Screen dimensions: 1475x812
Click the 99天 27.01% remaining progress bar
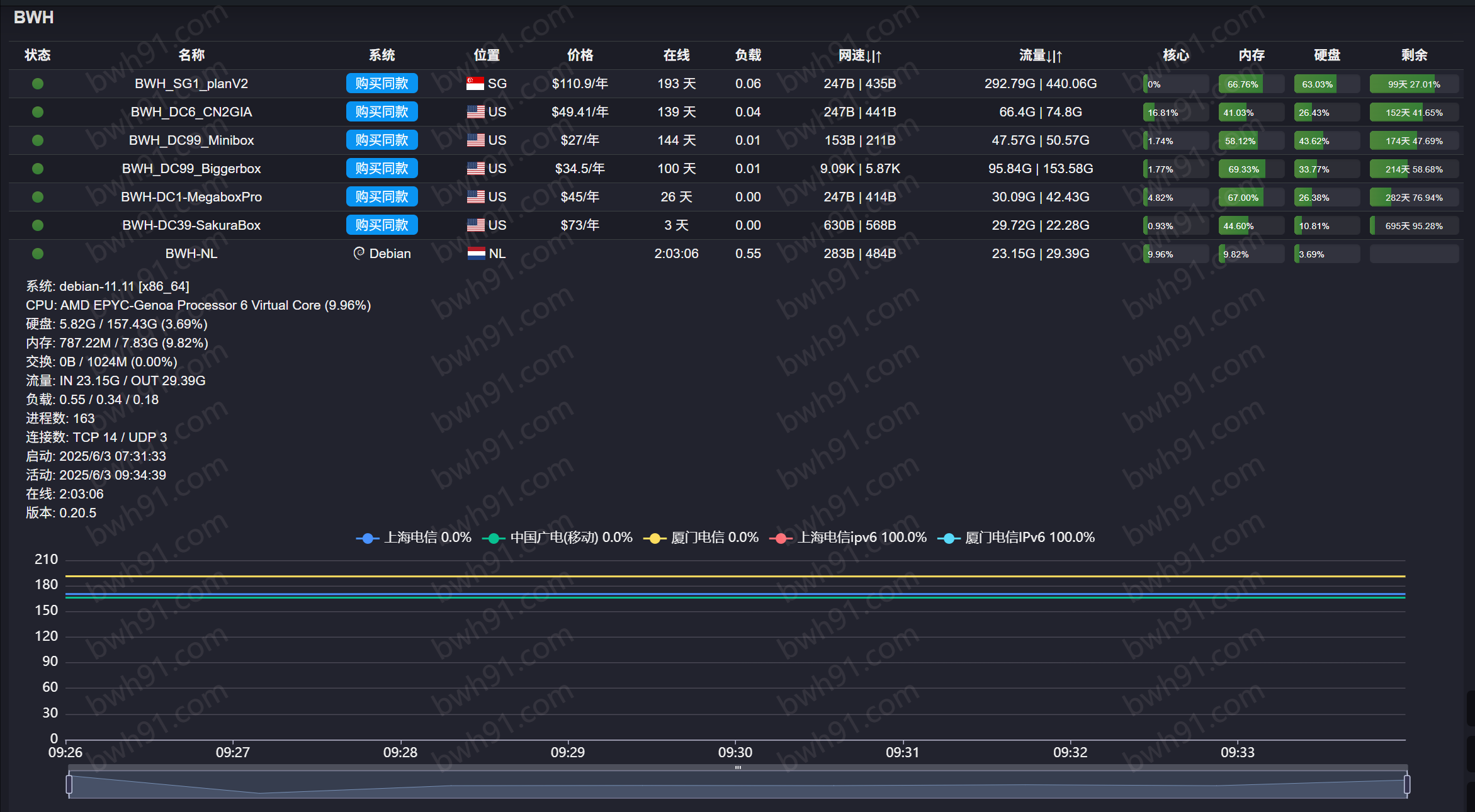1414,84
